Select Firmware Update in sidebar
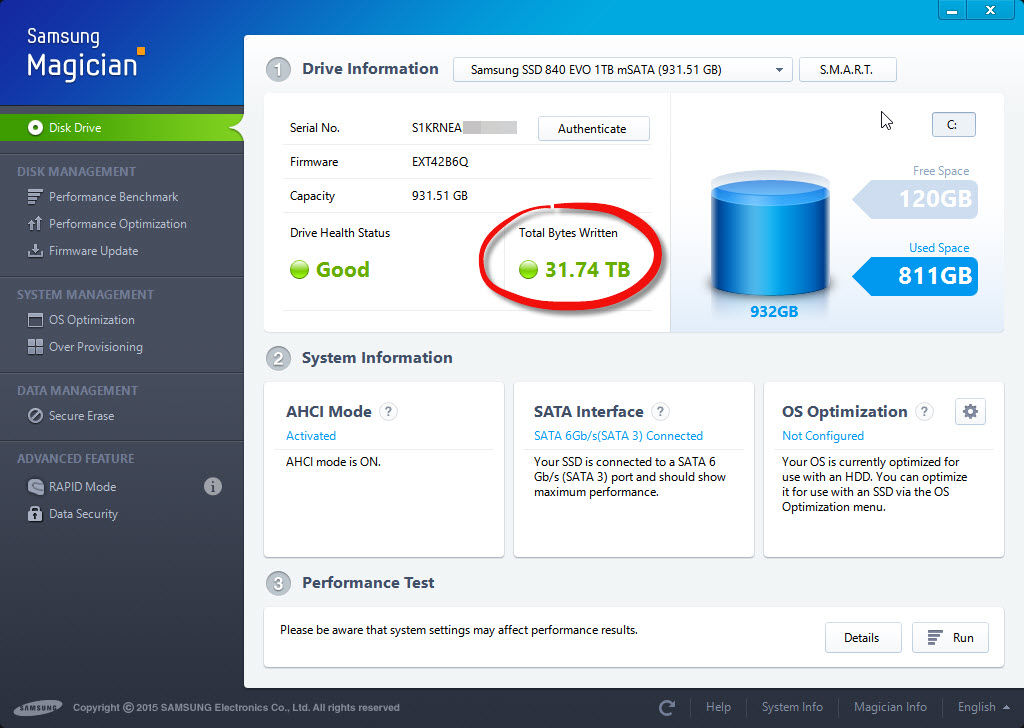The width and height of the screenshot is (1024, 728). coord(93,251)
